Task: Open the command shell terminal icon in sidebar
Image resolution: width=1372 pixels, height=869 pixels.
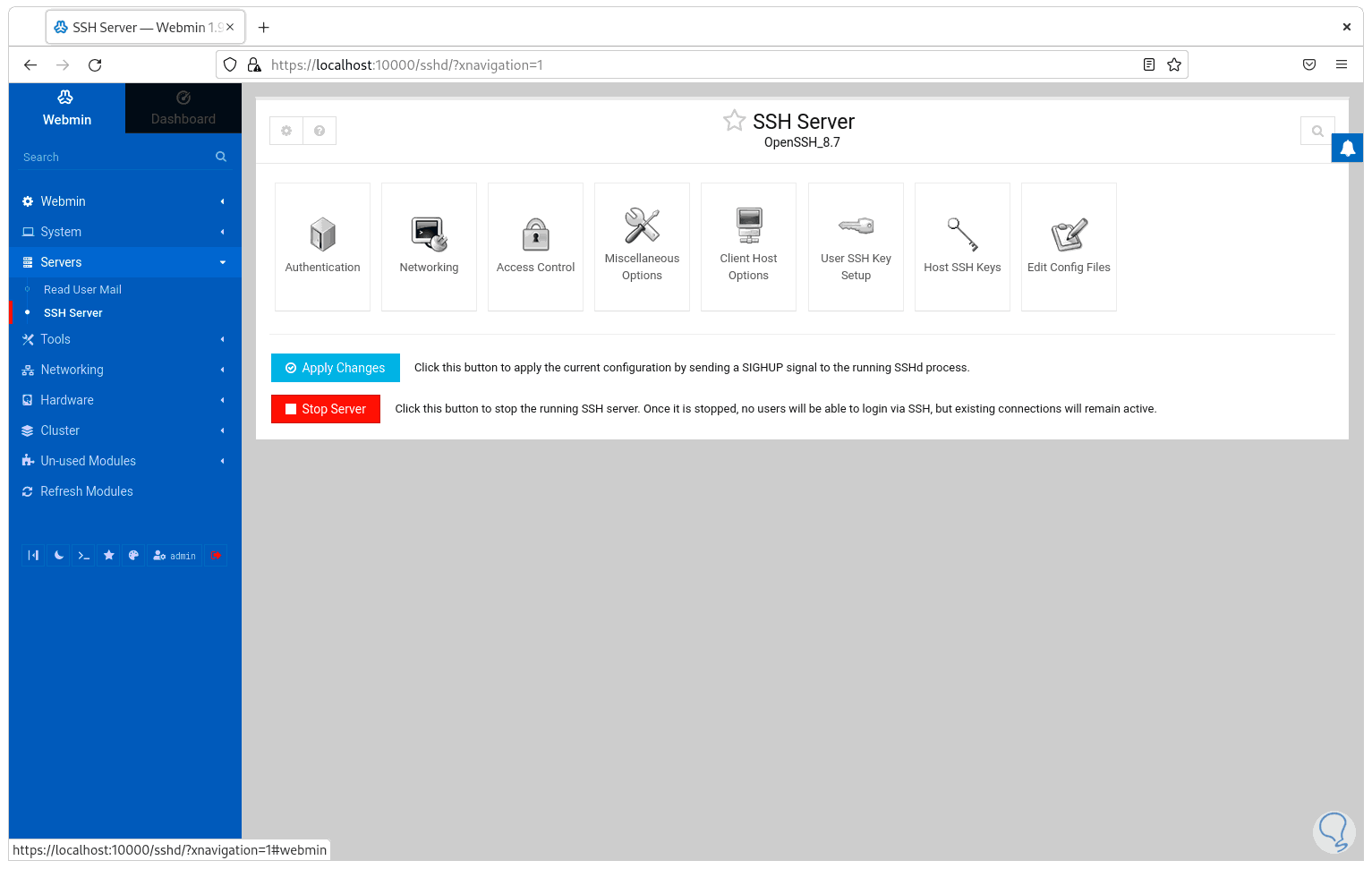Action: [x=83, y=556]
